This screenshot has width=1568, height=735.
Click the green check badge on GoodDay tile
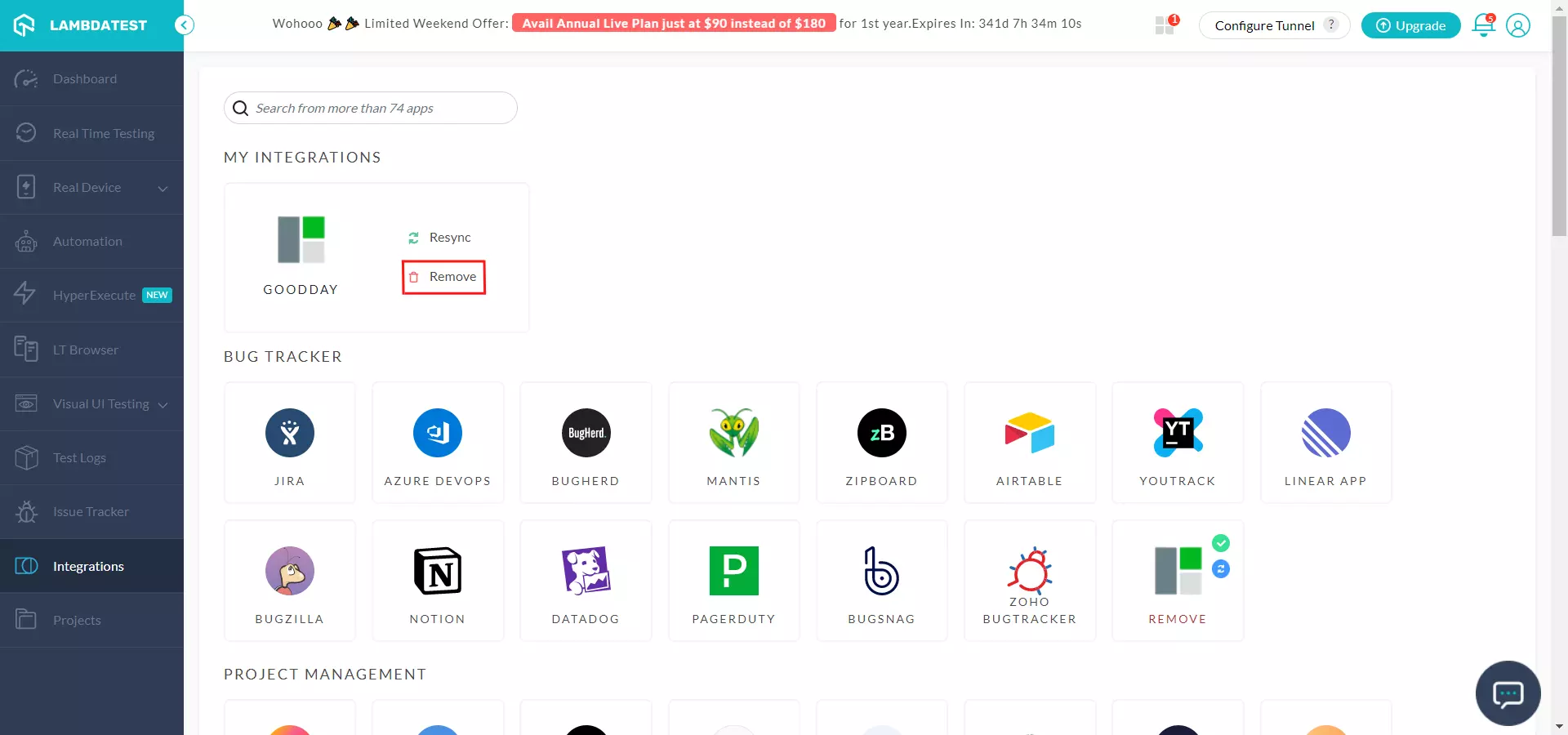click(x=1221, y=543)
